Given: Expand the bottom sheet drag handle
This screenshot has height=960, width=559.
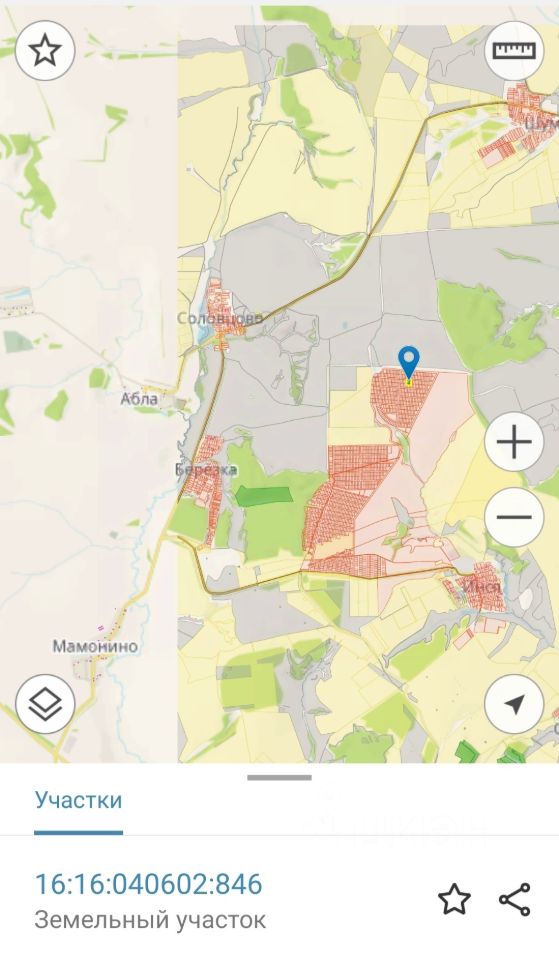Looking at the screenshot, I should coord(279,778).
